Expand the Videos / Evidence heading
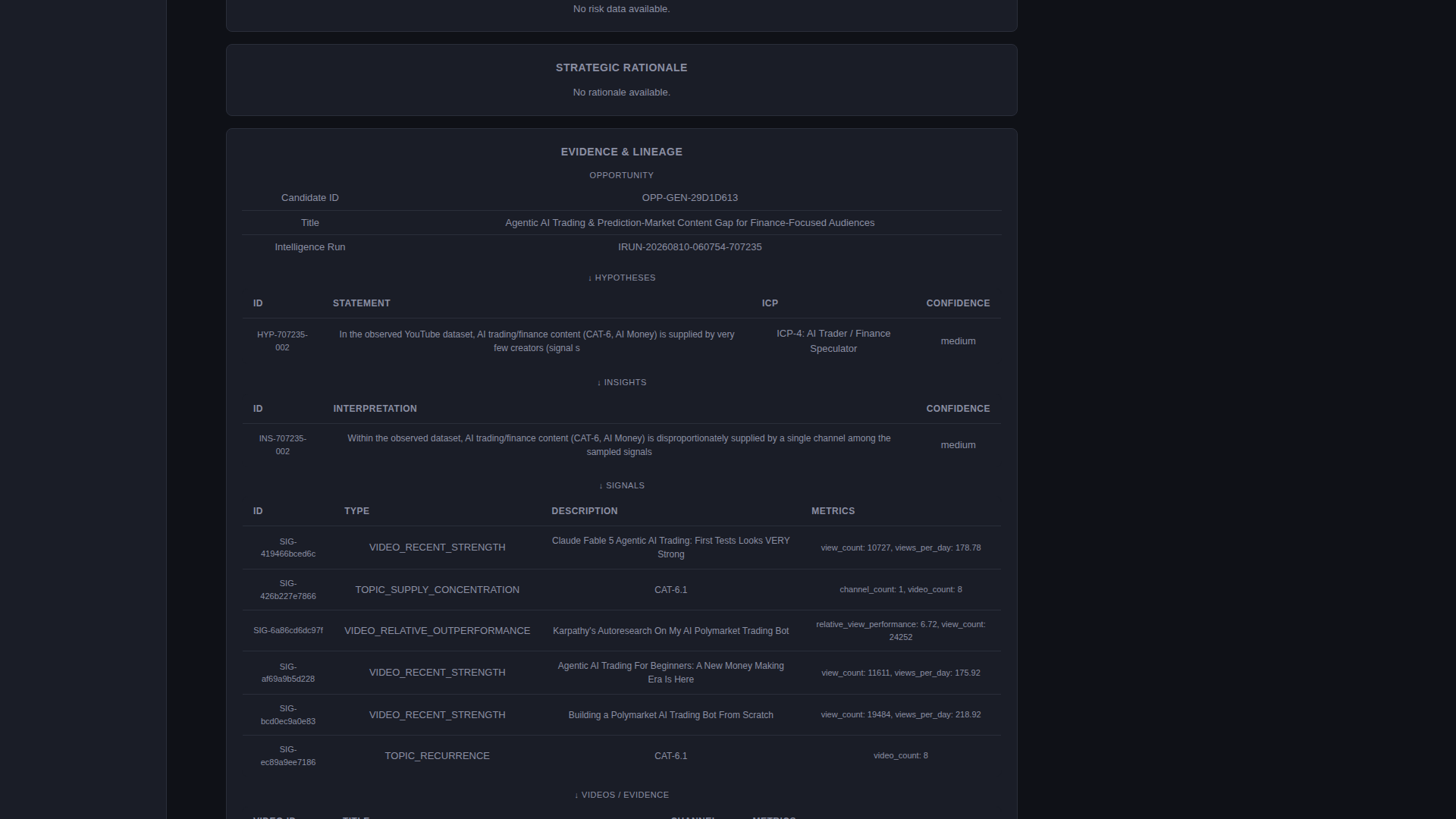The image size is (1456, 819). tap(621, 795)
